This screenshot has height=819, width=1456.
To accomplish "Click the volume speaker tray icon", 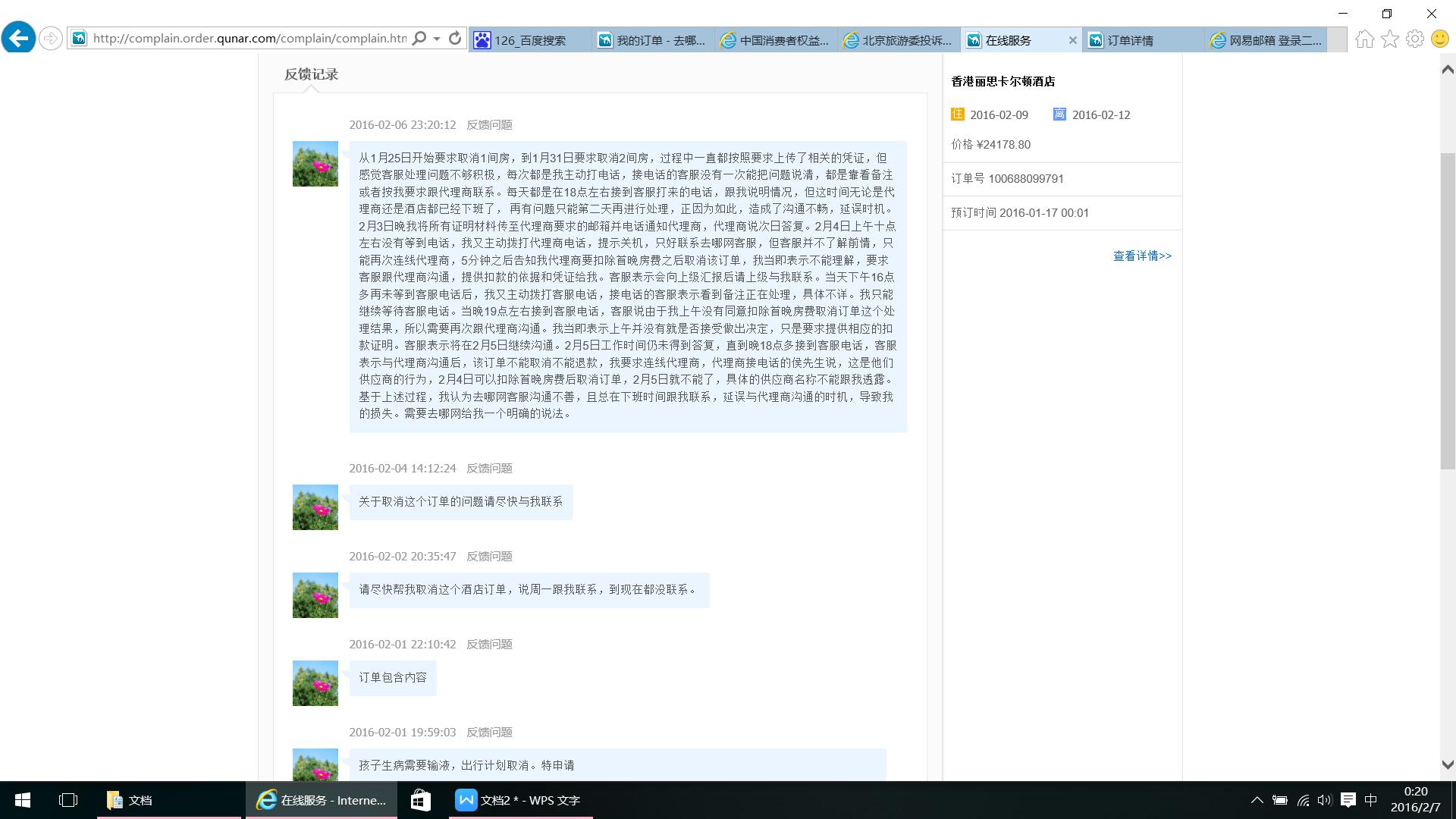I will [1325, 800].
